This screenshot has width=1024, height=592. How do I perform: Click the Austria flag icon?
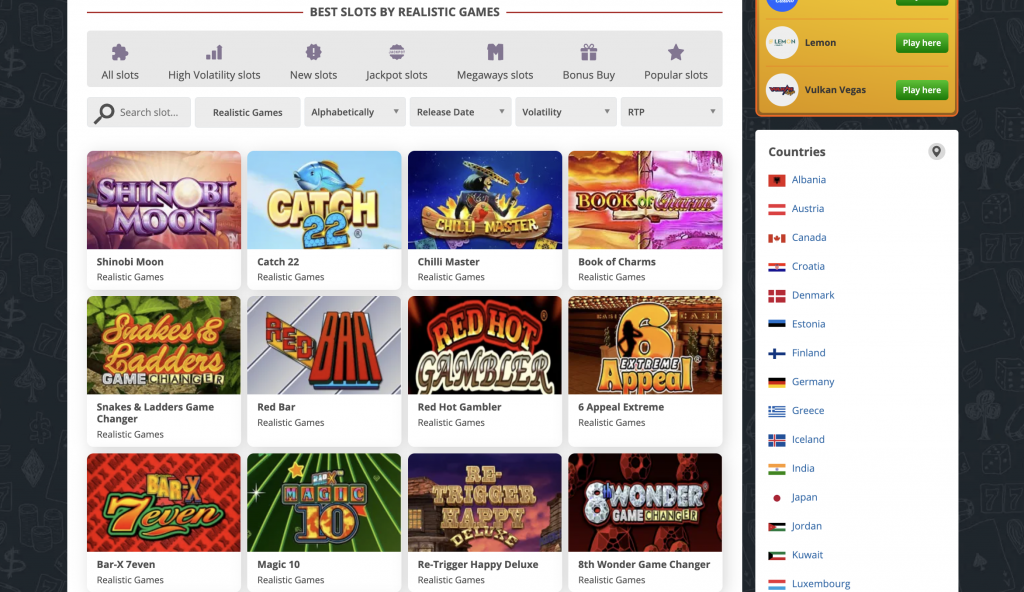(776, 209)
